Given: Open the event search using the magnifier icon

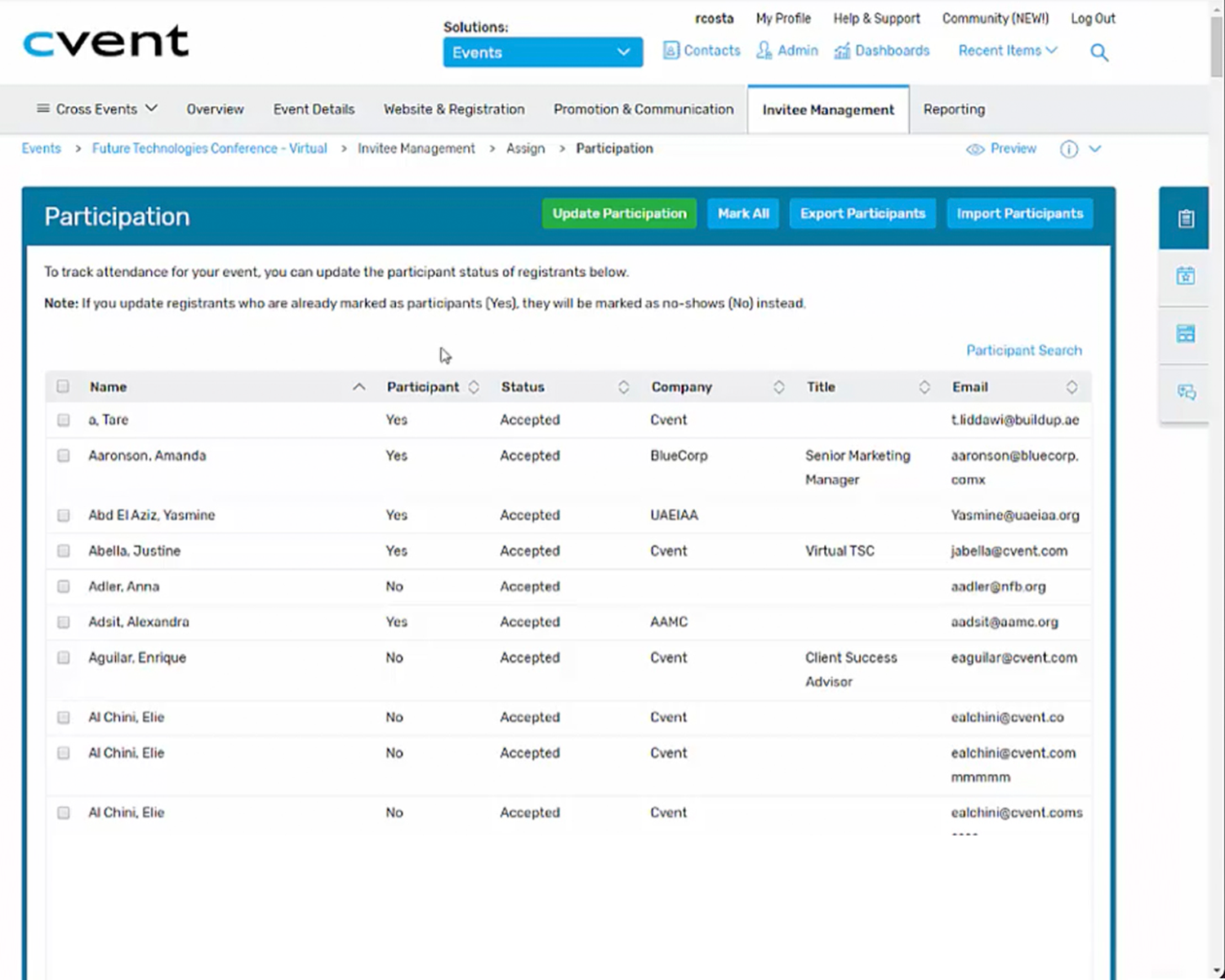Looking at the screenshot, I should coord(1098,51).
